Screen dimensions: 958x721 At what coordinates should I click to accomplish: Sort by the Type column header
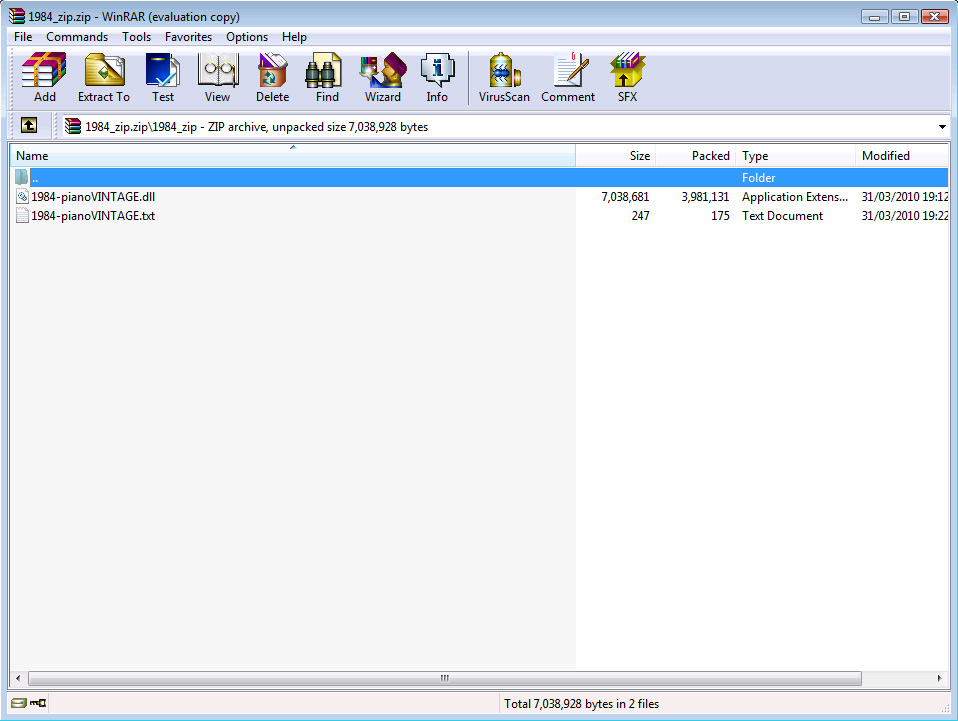coord(795,156)
